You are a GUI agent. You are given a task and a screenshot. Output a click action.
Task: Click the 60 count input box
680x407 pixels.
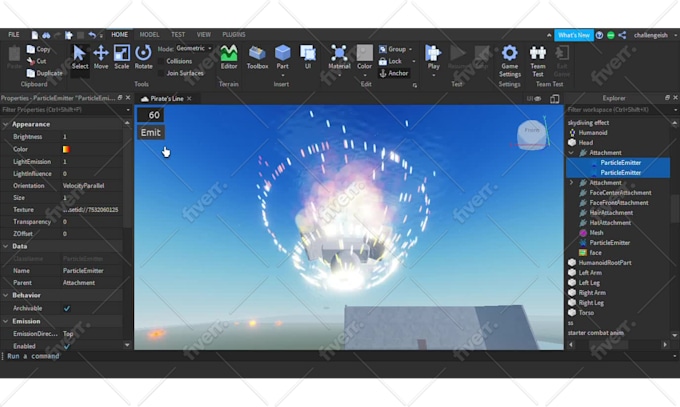point(150,115)
